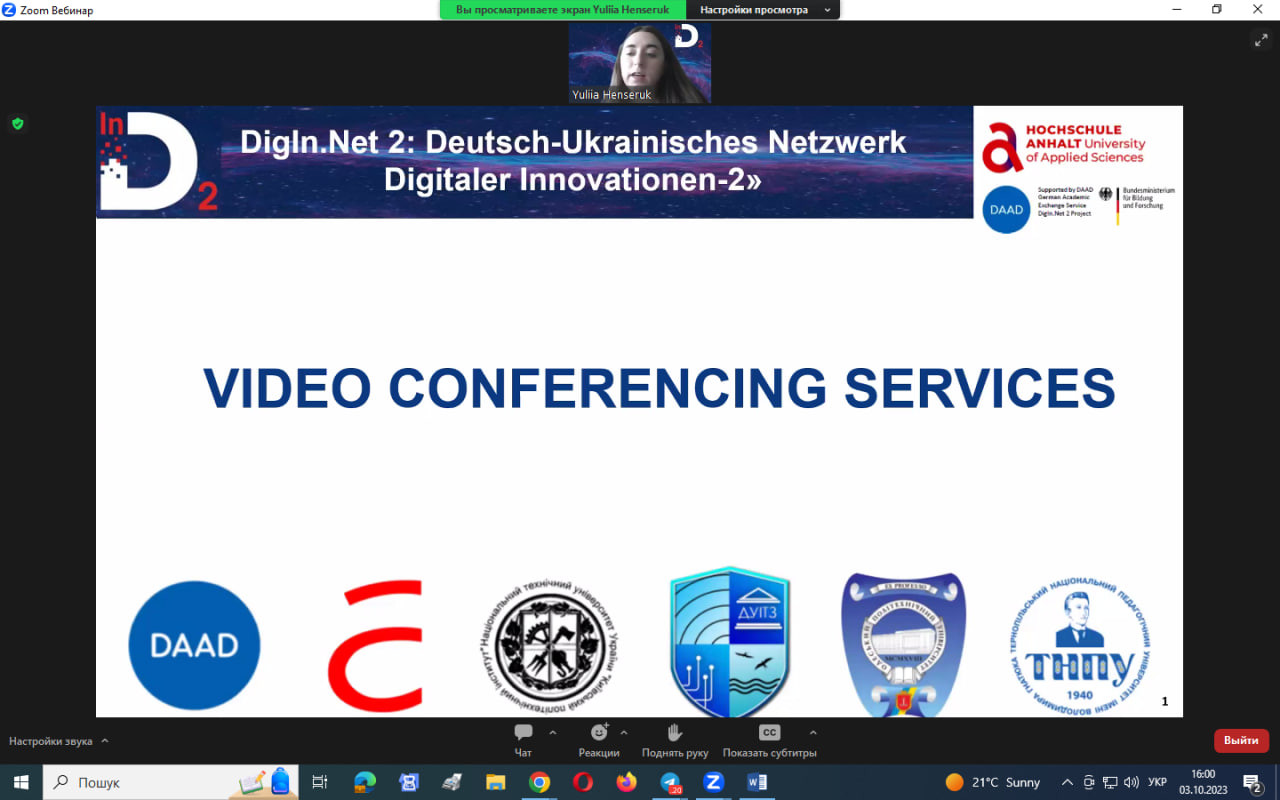Open network settings in system tray
The height and width of the screenshot is (800, 1280).
1110,782
